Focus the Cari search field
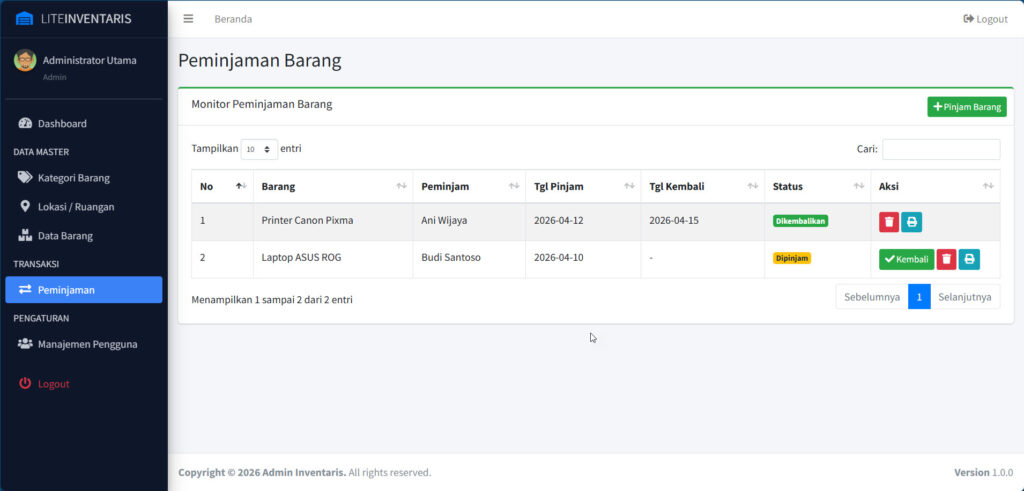Viewport: 1024px width, 491px height. click(x=940, y=149)
